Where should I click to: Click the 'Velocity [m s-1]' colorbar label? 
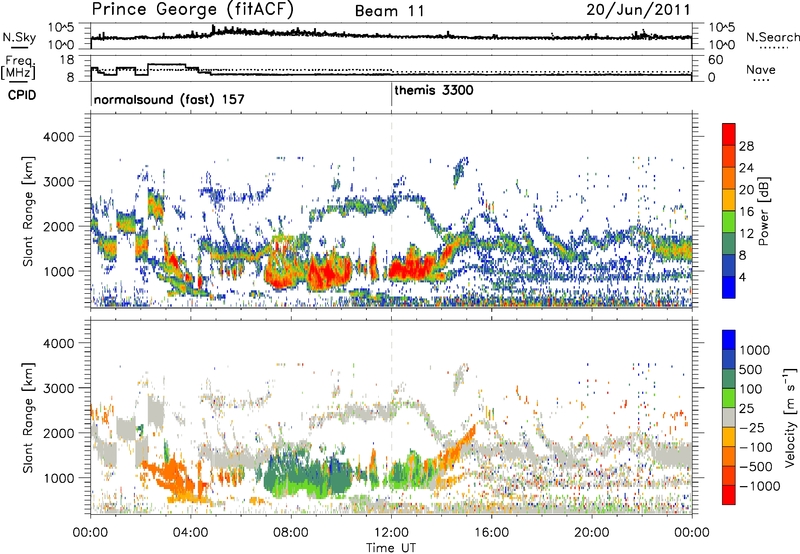790,417
